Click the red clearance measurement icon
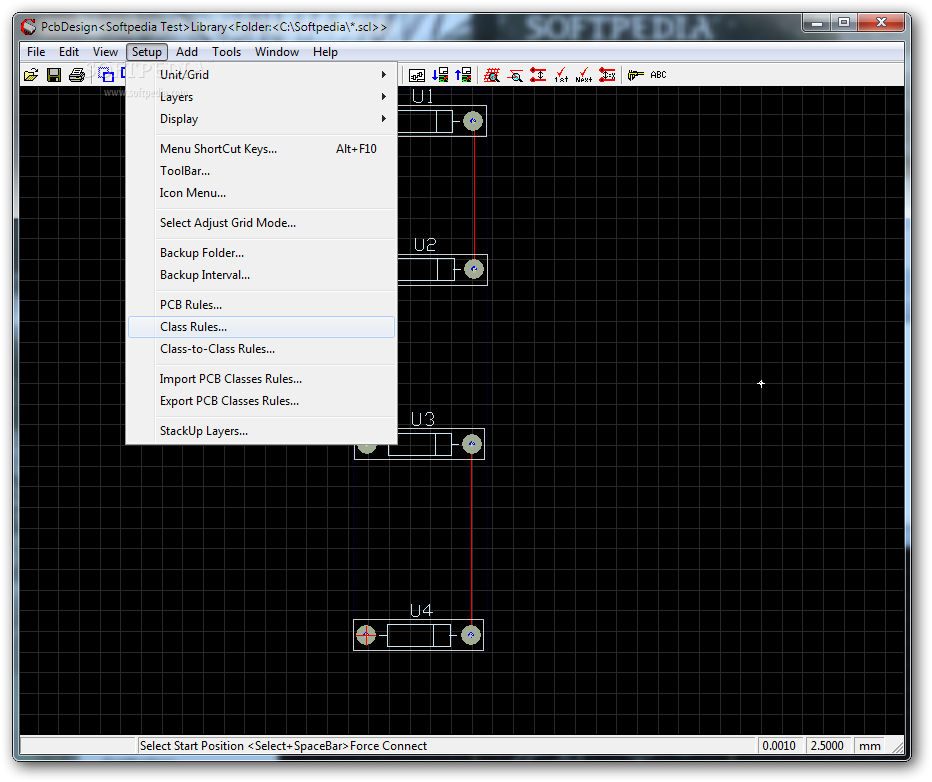Viewport: 932px width, 782px height. (x=538, y=75)
